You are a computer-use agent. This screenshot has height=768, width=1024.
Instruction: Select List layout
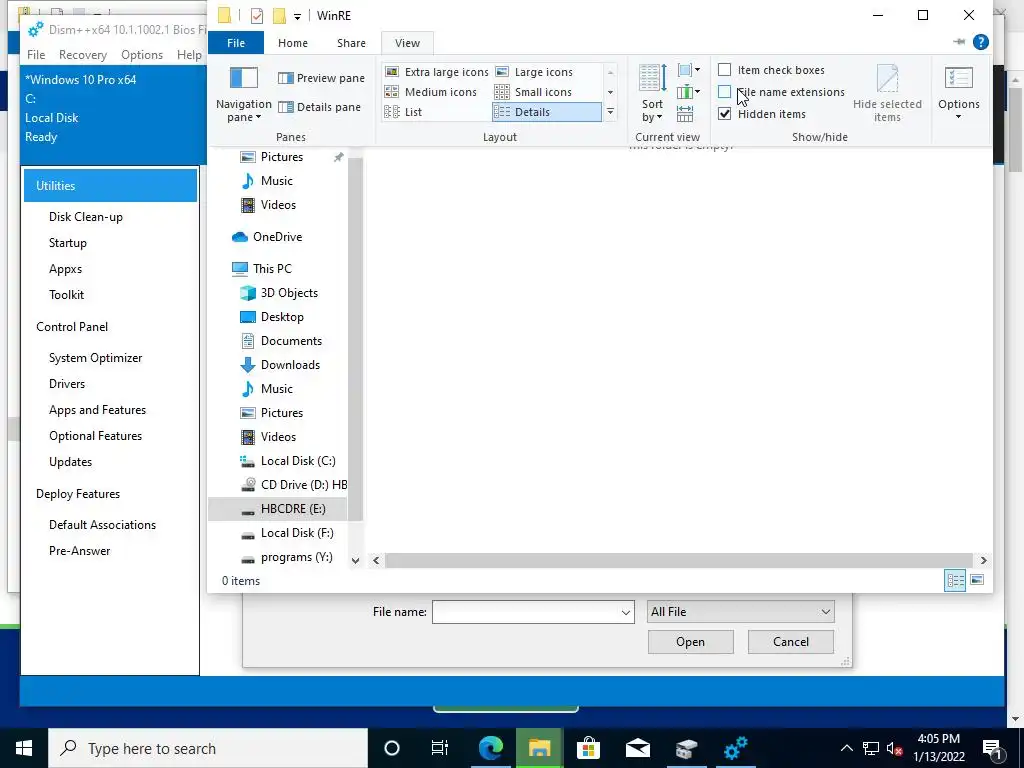coord(403,112)
